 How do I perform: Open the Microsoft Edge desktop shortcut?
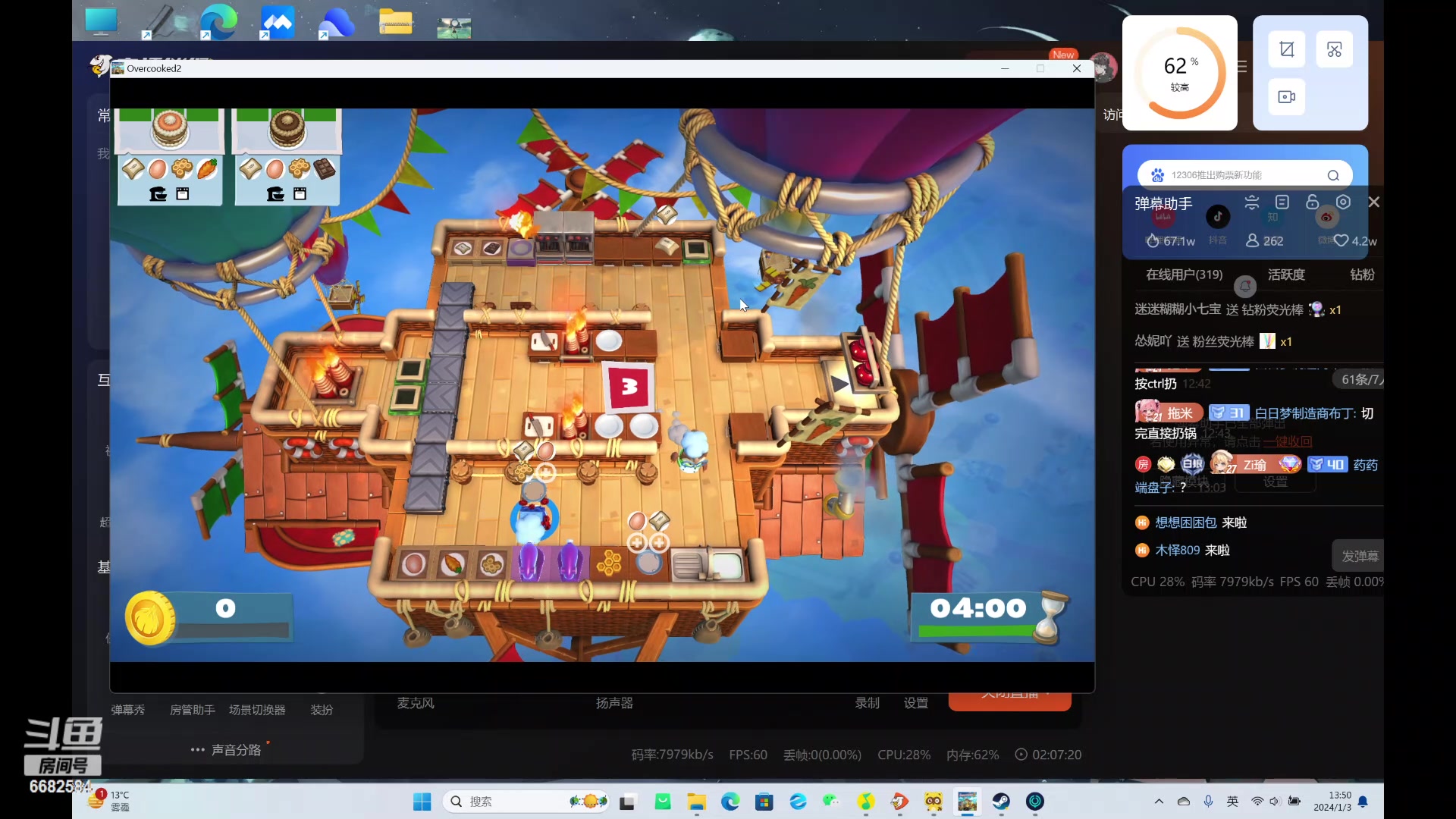tap(218, 20)
